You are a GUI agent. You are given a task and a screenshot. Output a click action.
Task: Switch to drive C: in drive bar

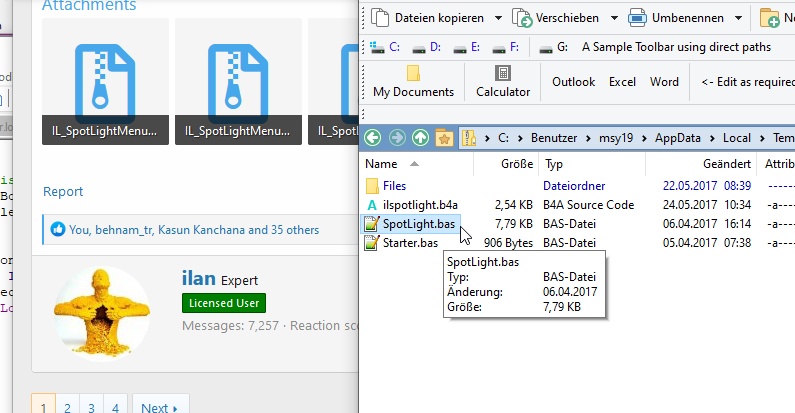click(x=385, y=47)
